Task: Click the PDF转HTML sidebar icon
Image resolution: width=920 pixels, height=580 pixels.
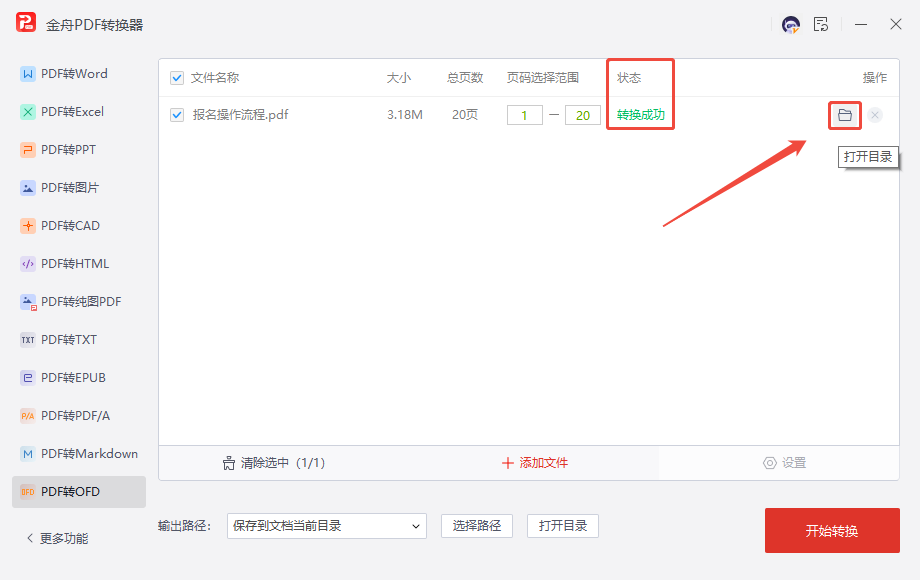Action: [28, 264]
